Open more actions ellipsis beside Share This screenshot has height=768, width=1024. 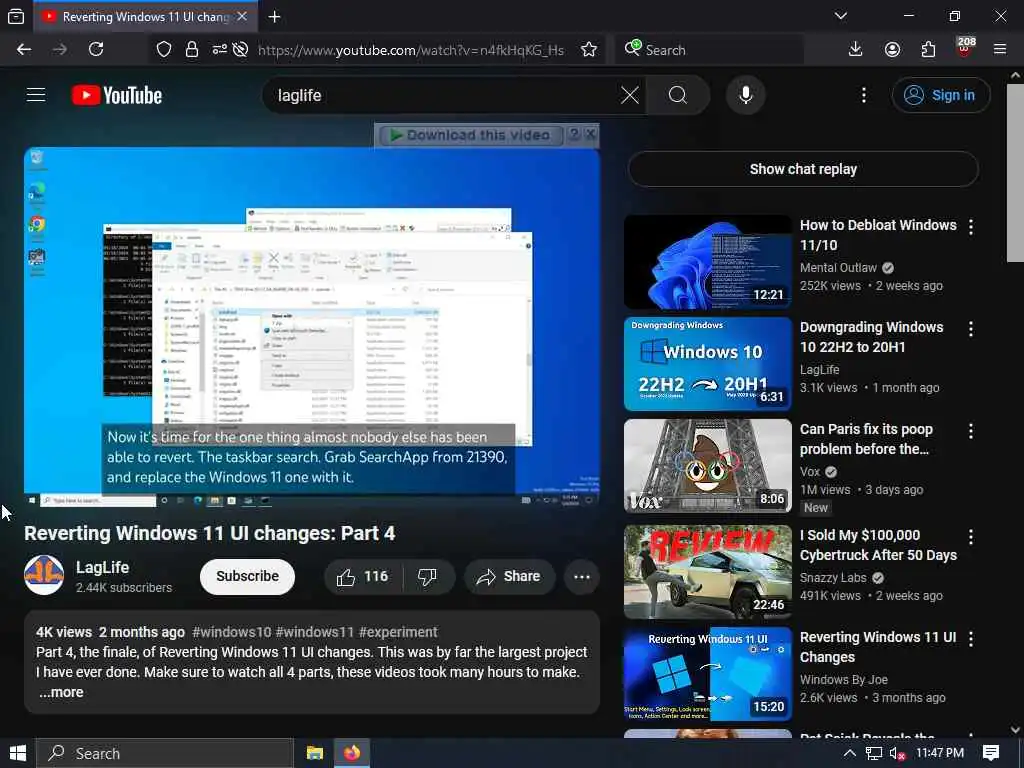coord(582,577)
